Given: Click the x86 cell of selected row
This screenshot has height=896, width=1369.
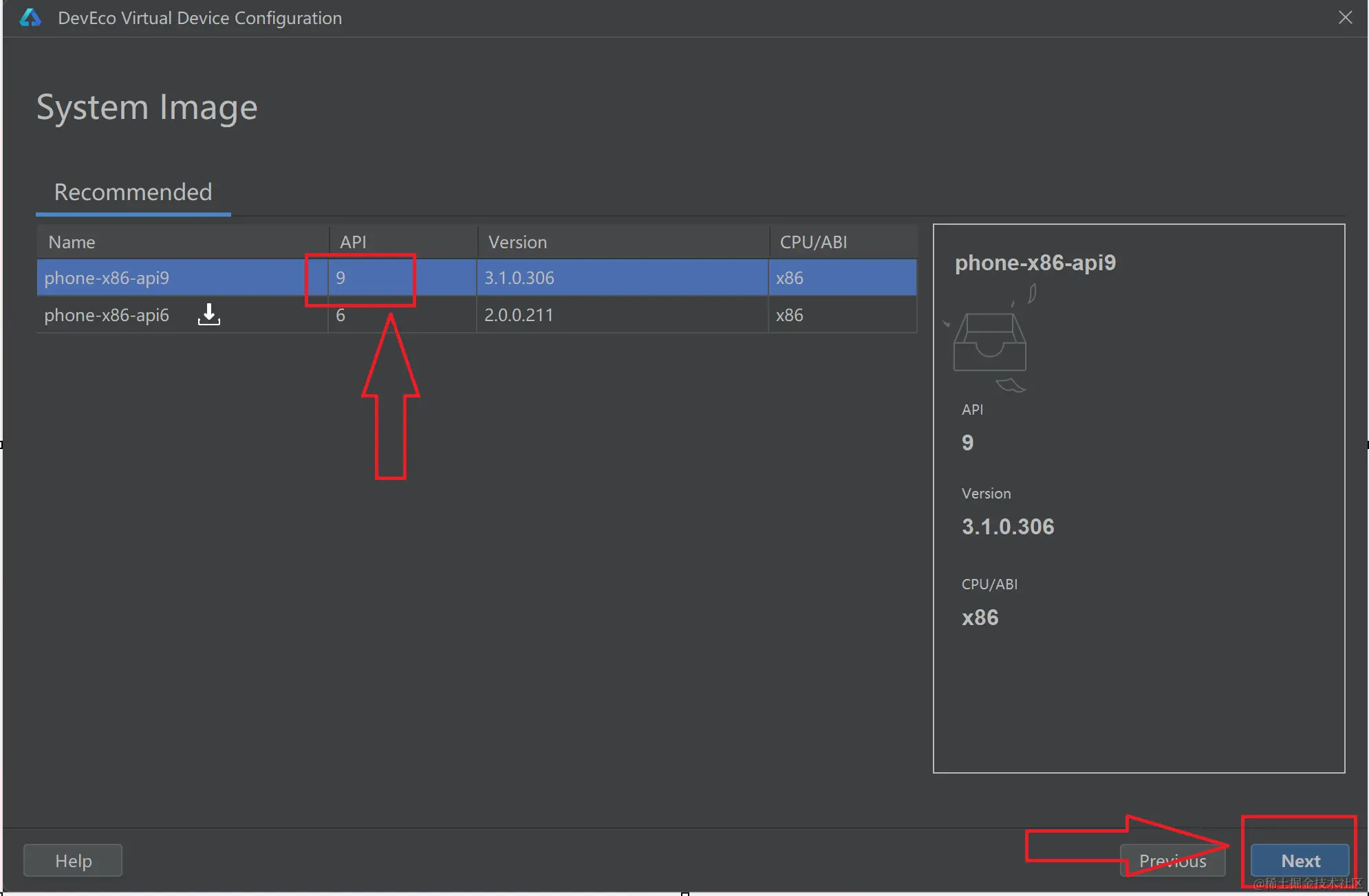Looking at the screenshot, I should tap(790, 278).
